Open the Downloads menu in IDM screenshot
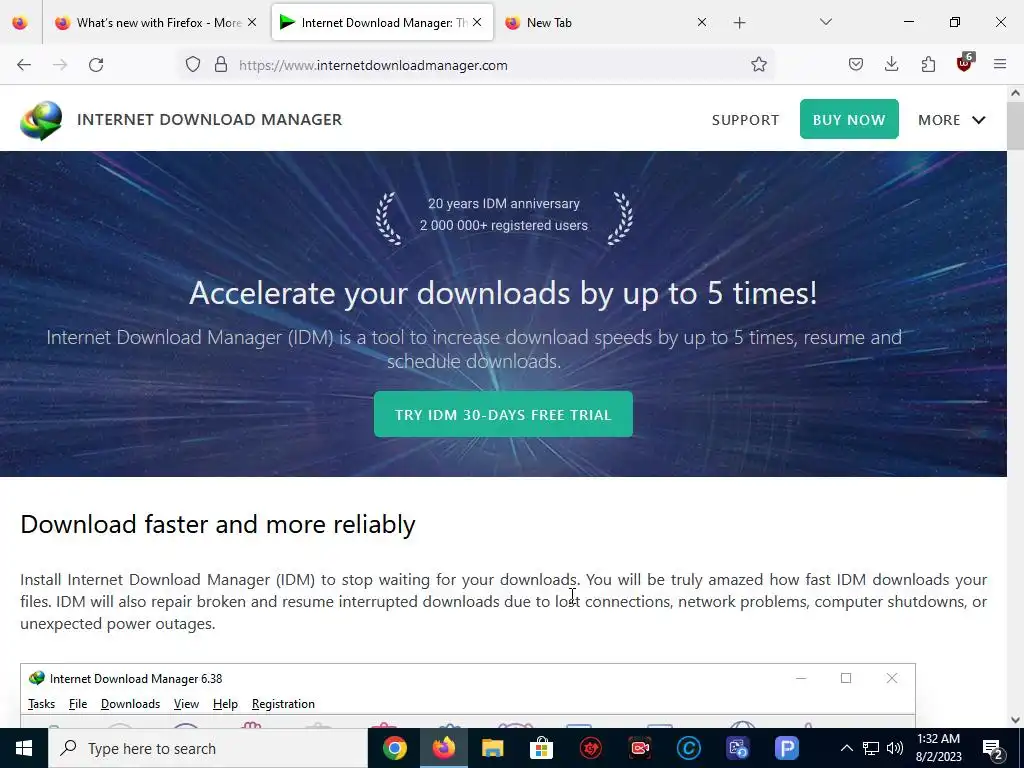 tap(131, 704)
